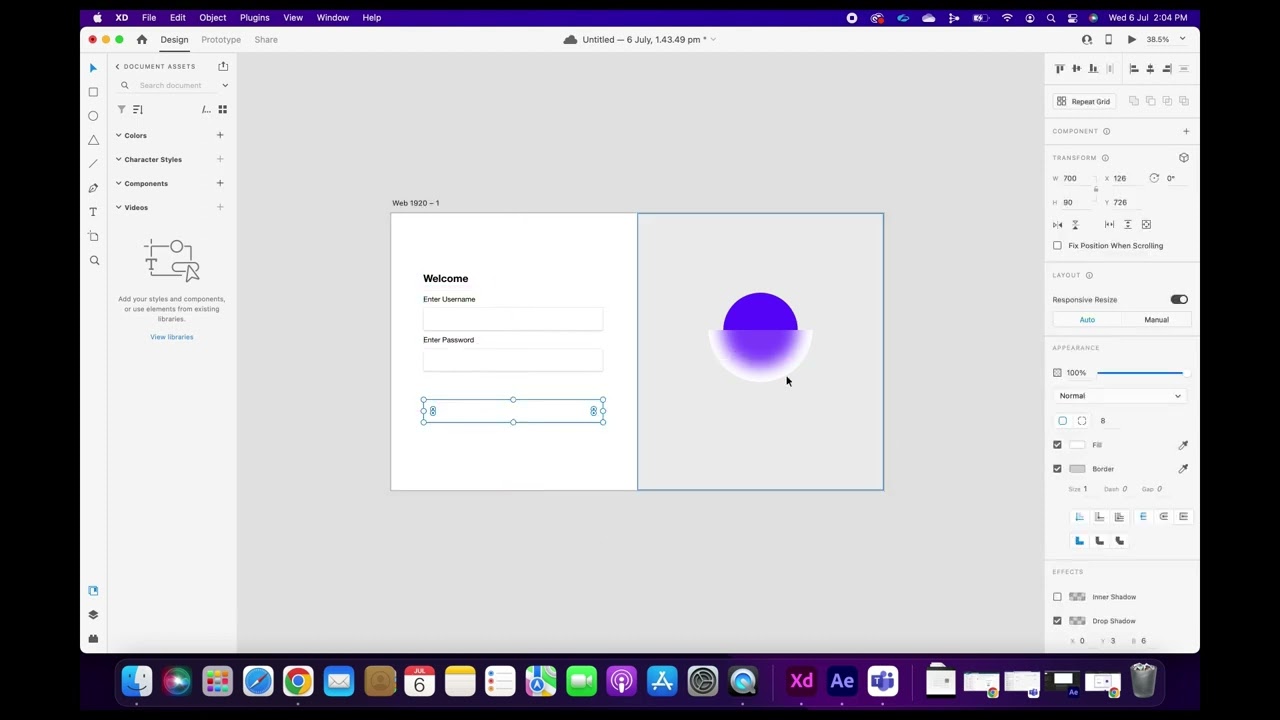The height and width of the screenshot is (720, 1280).
Task: Choose the Rectangle tool
Action: pyautogui.click(x=93, y=92)
